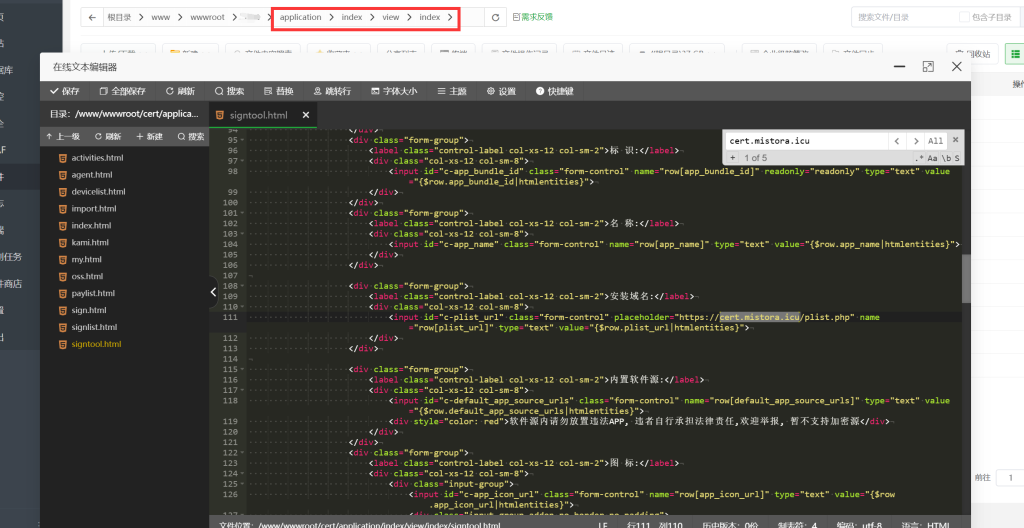The height and width of the screenshot is (528, 1024).
Task: Toggle whole word \b search option
Action: 946,158
